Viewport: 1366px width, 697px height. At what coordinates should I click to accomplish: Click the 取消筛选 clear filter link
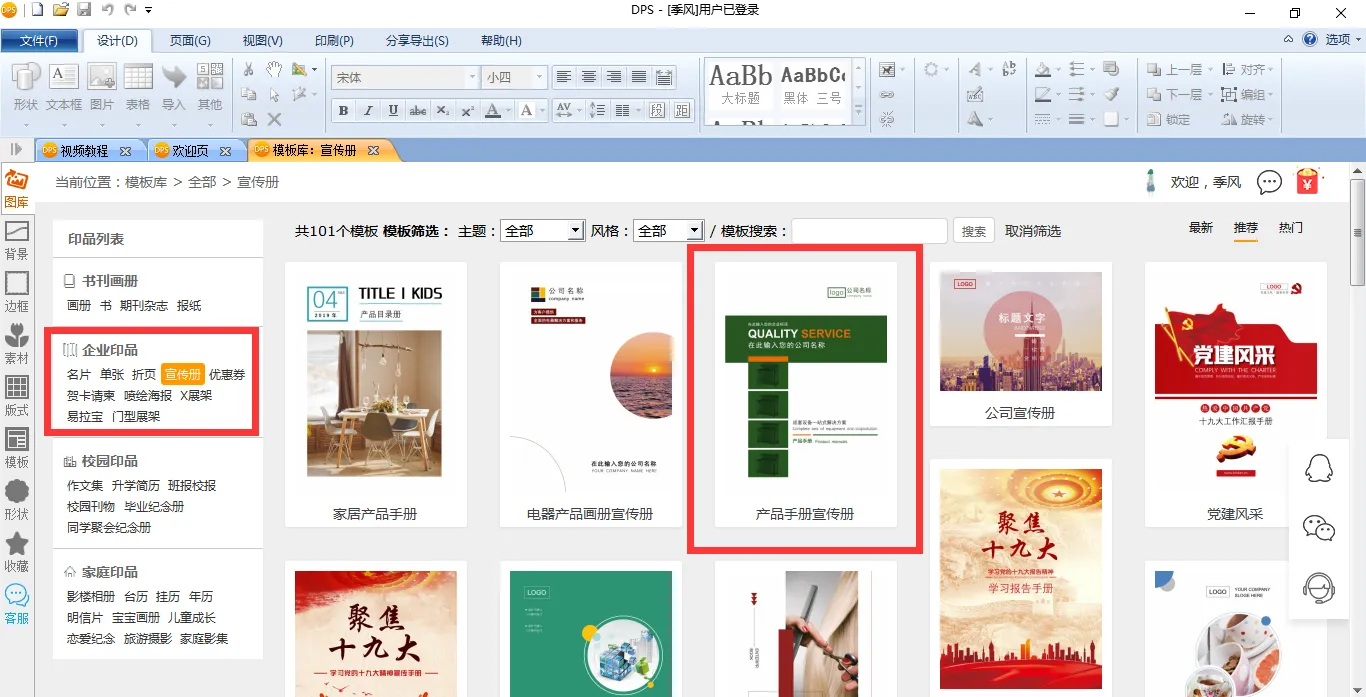pos(1033,231)
